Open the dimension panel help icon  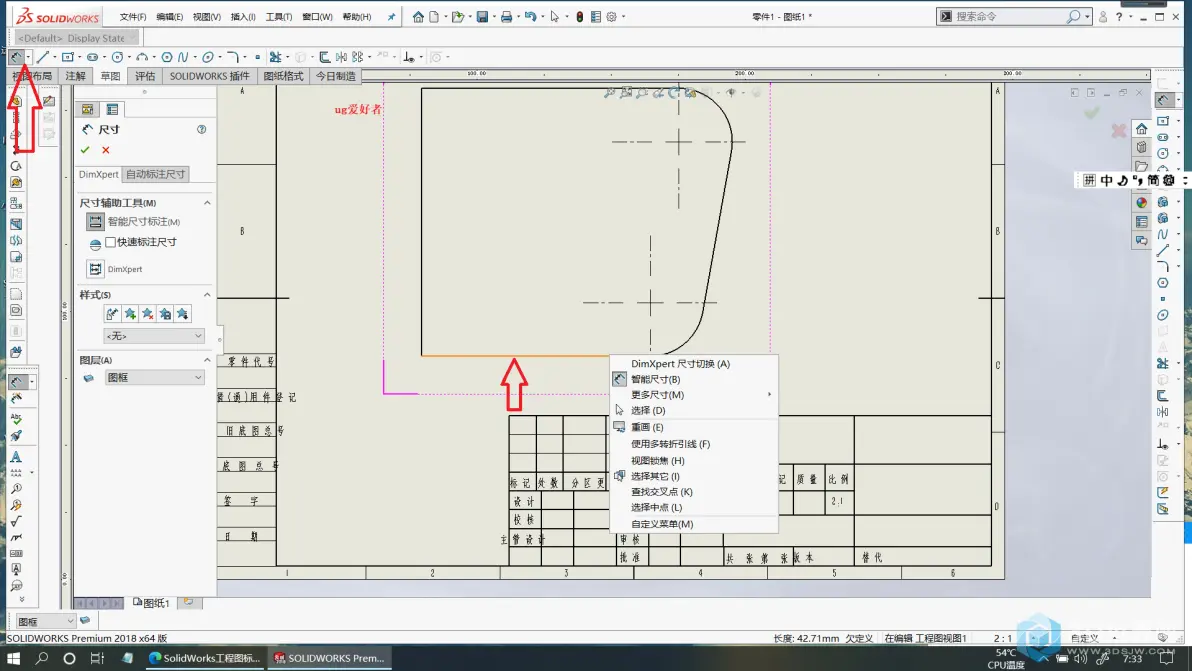point(201,129)
